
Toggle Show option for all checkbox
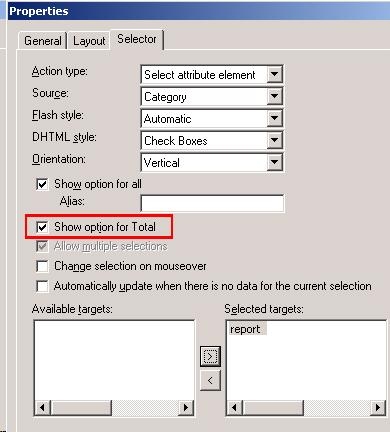click(x=42, y=184)
